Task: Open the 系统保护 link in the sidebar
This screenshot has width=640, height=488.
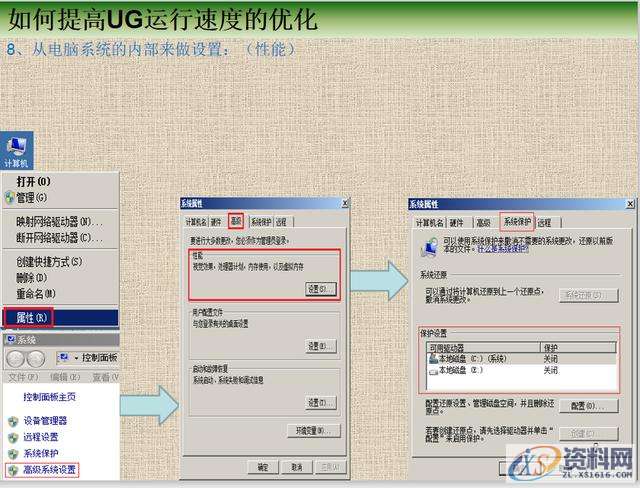Action: 40,453
